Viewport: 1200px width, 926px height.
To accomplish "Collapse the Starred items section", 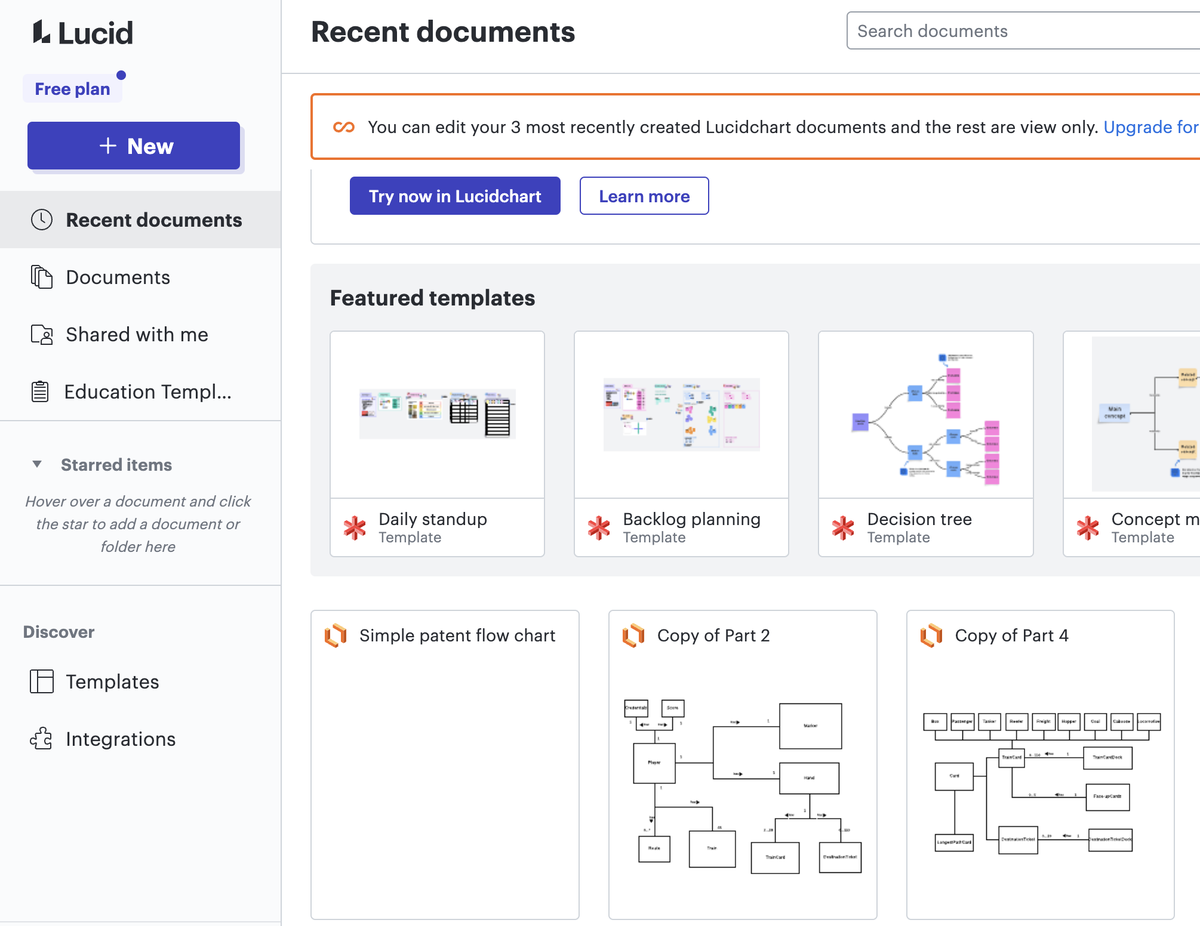I will 37,465.
